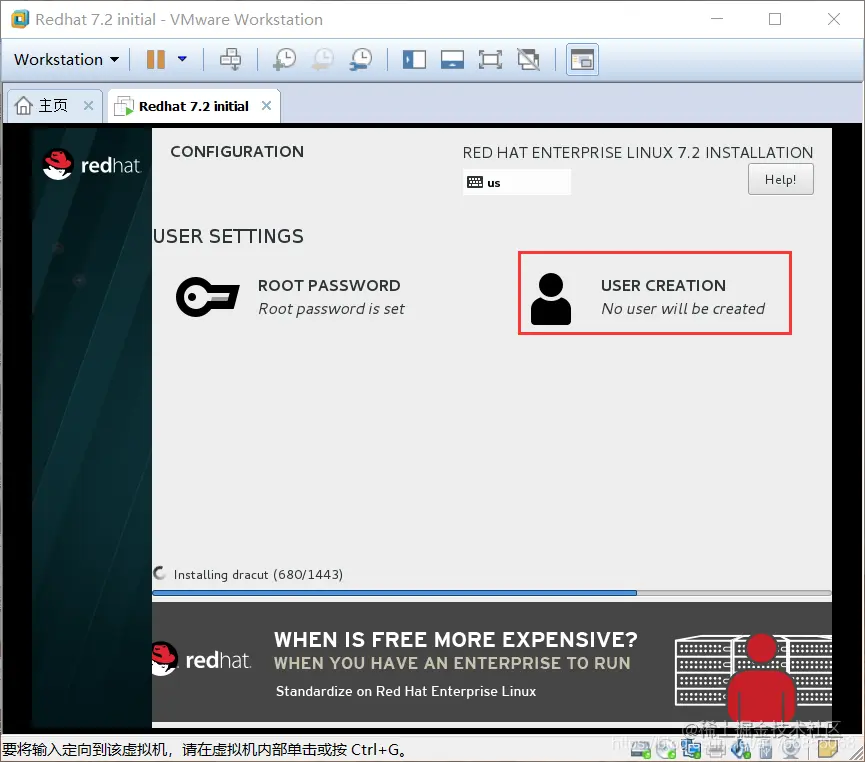
Task: Close the Redhat 7.2 initial tab
Action: click(266, 105)
